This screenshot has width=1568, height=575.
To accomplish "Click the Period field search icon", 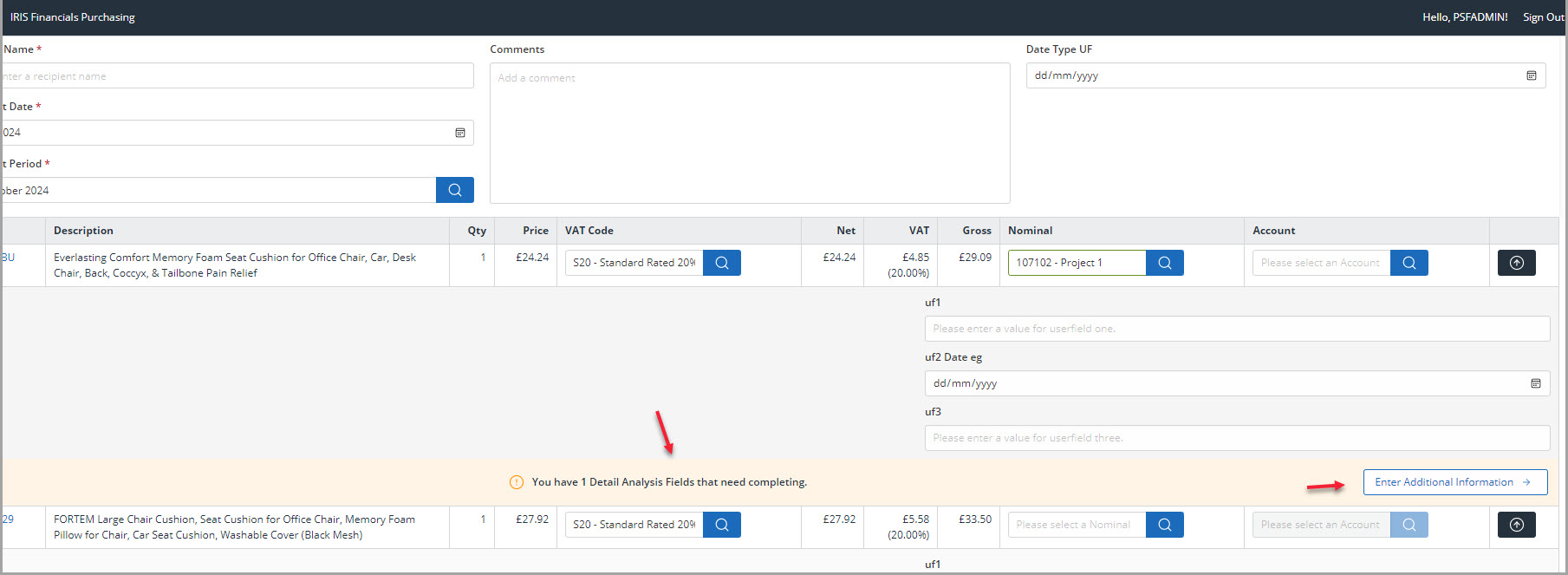I will (454, 190).
